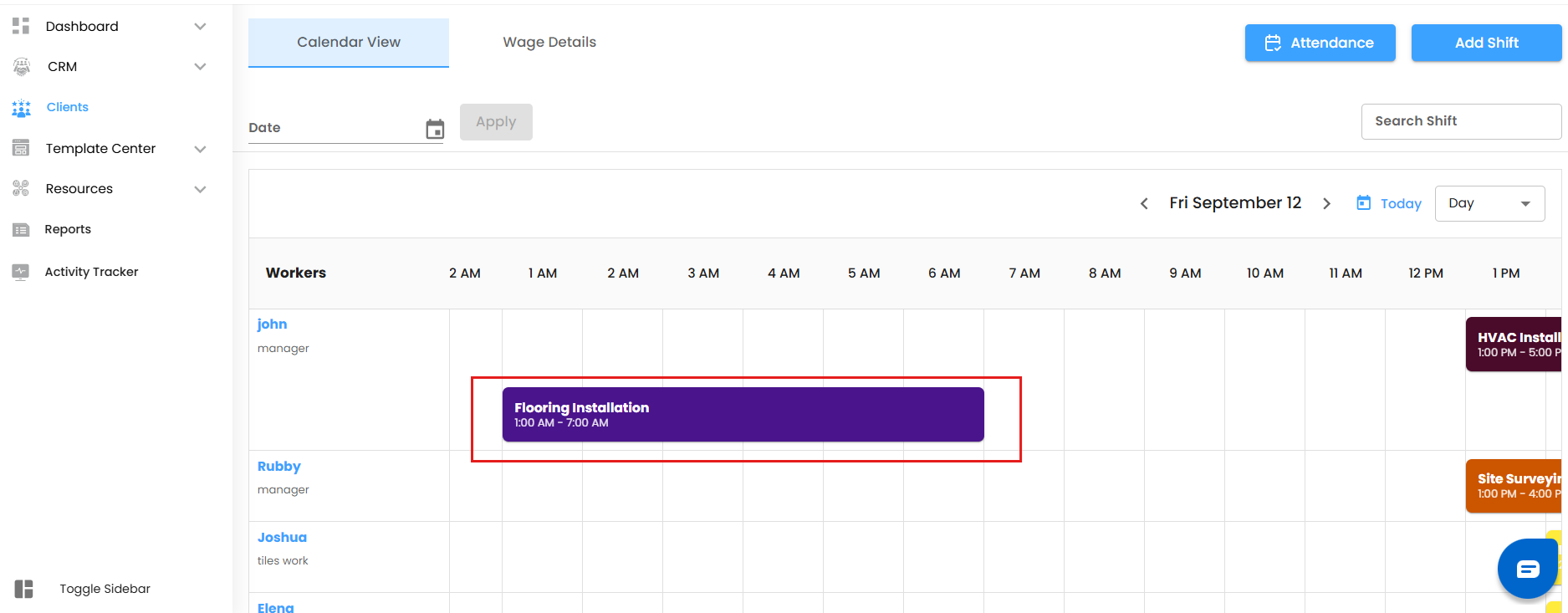
Task: Open Activity Tracker via its icon
Action: point(21,272)
